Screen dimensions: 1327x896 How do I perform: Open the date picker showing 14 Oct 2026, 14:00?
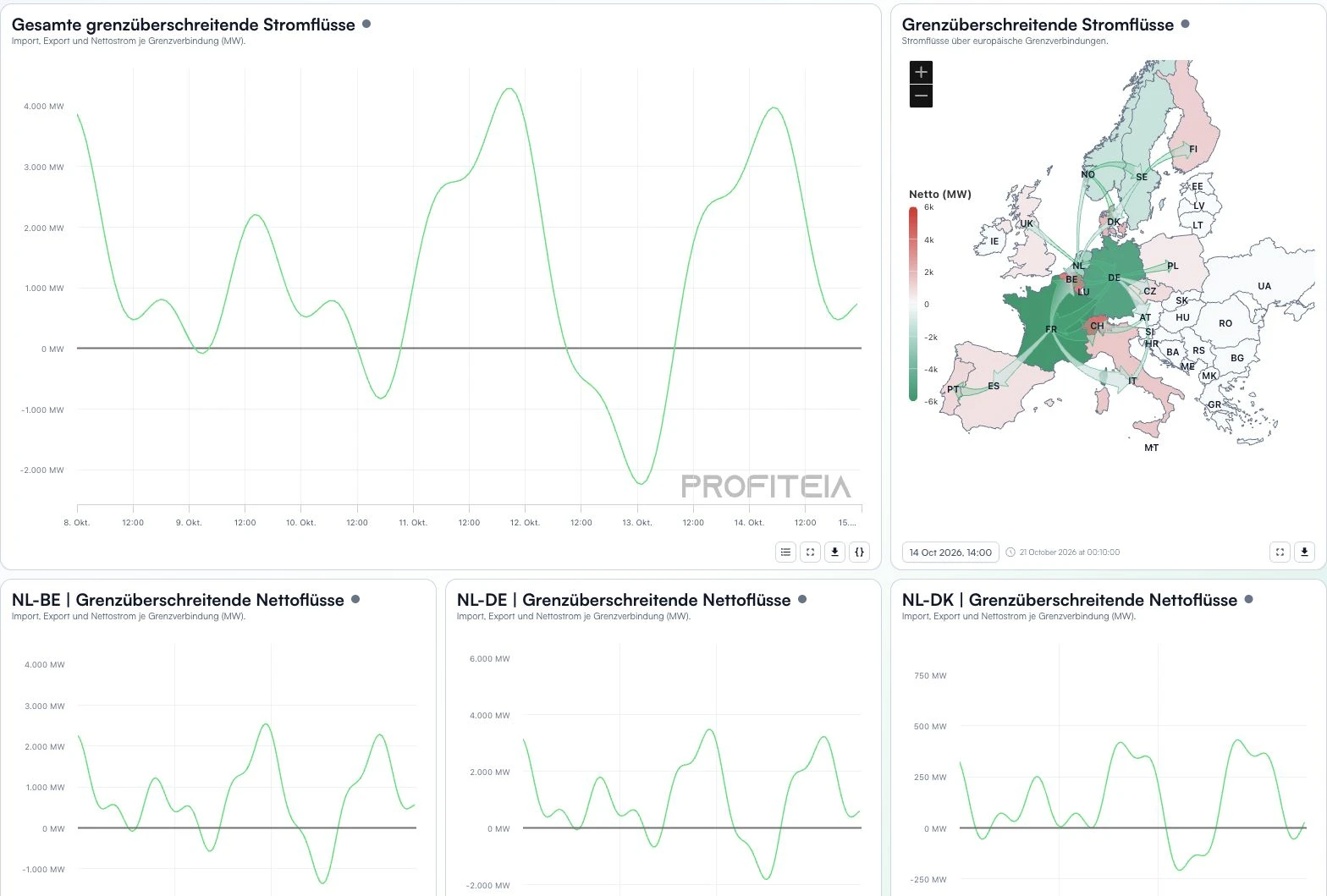coord(950,552)
